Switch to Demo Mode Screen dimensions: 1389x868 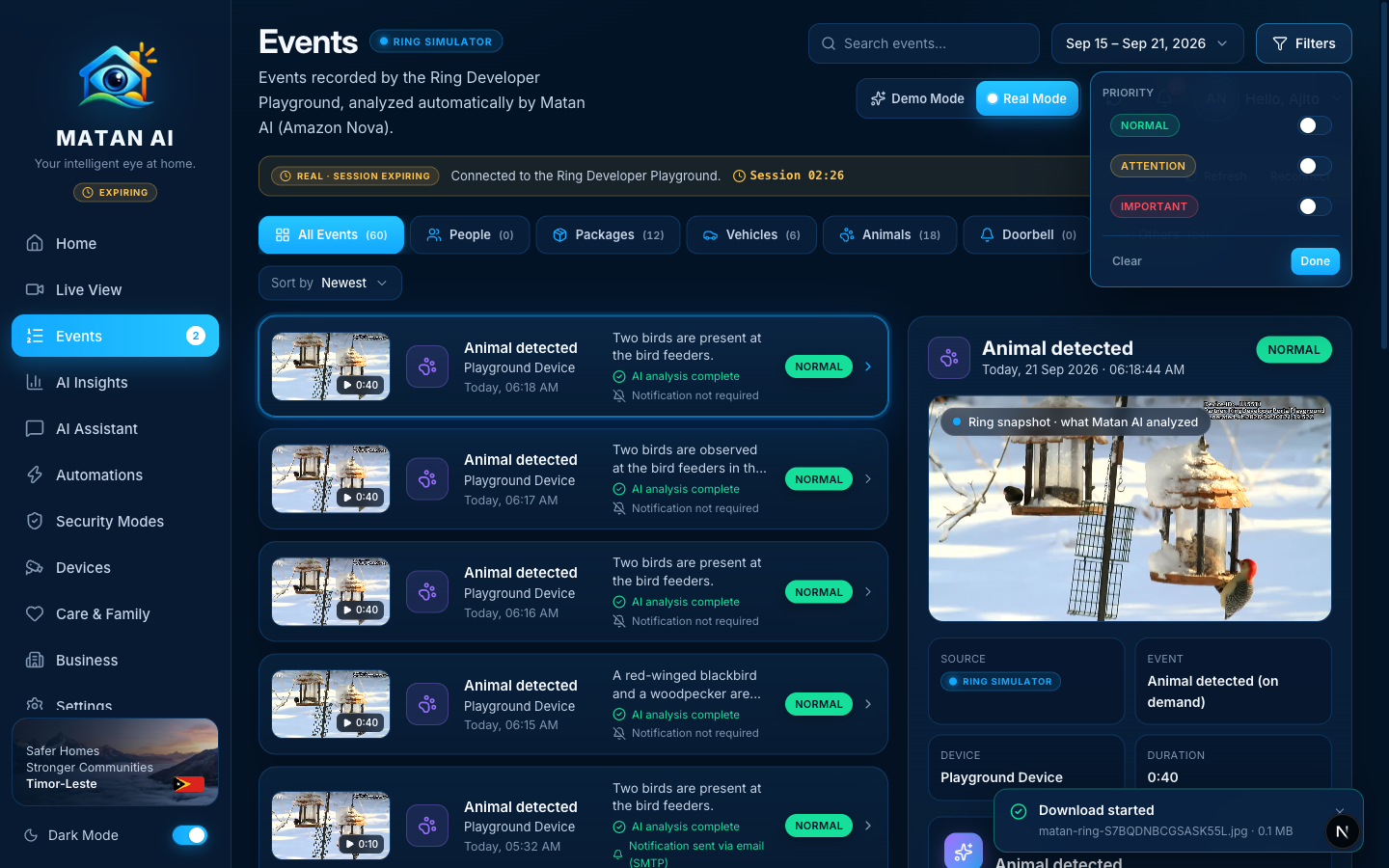(x=917, y=98)
